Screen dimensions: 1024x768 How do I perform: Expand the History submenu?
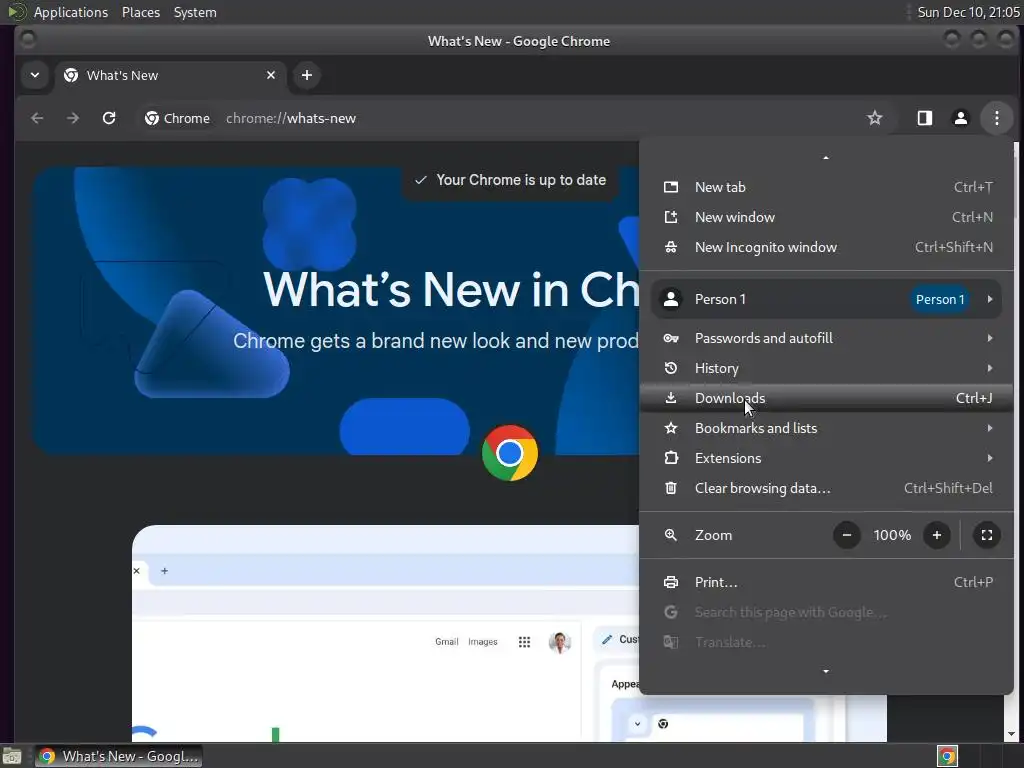point(826,368)
